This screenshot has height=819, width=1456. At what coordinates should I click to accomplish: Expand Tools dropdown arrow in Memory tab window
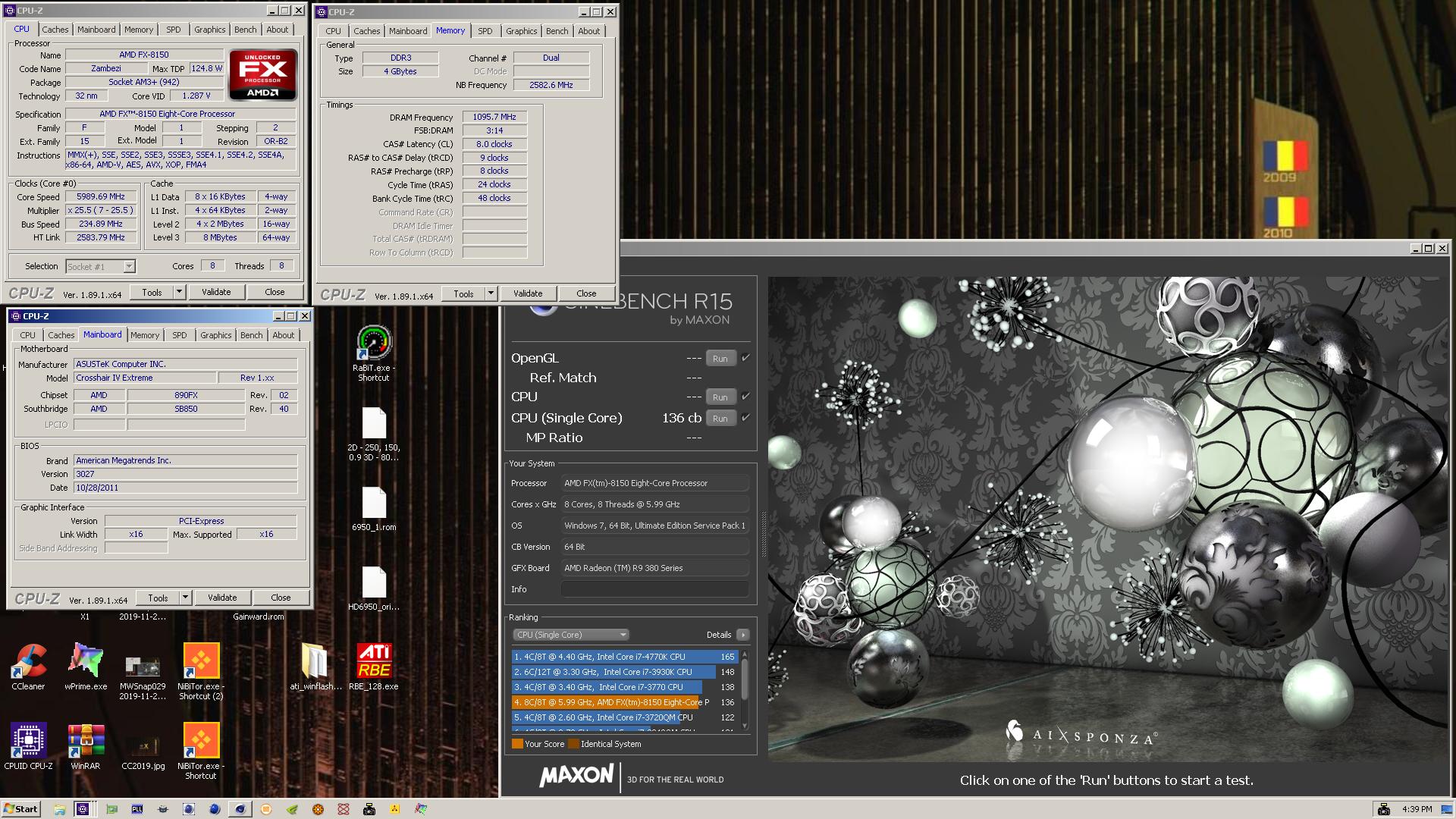coord(491,293)
